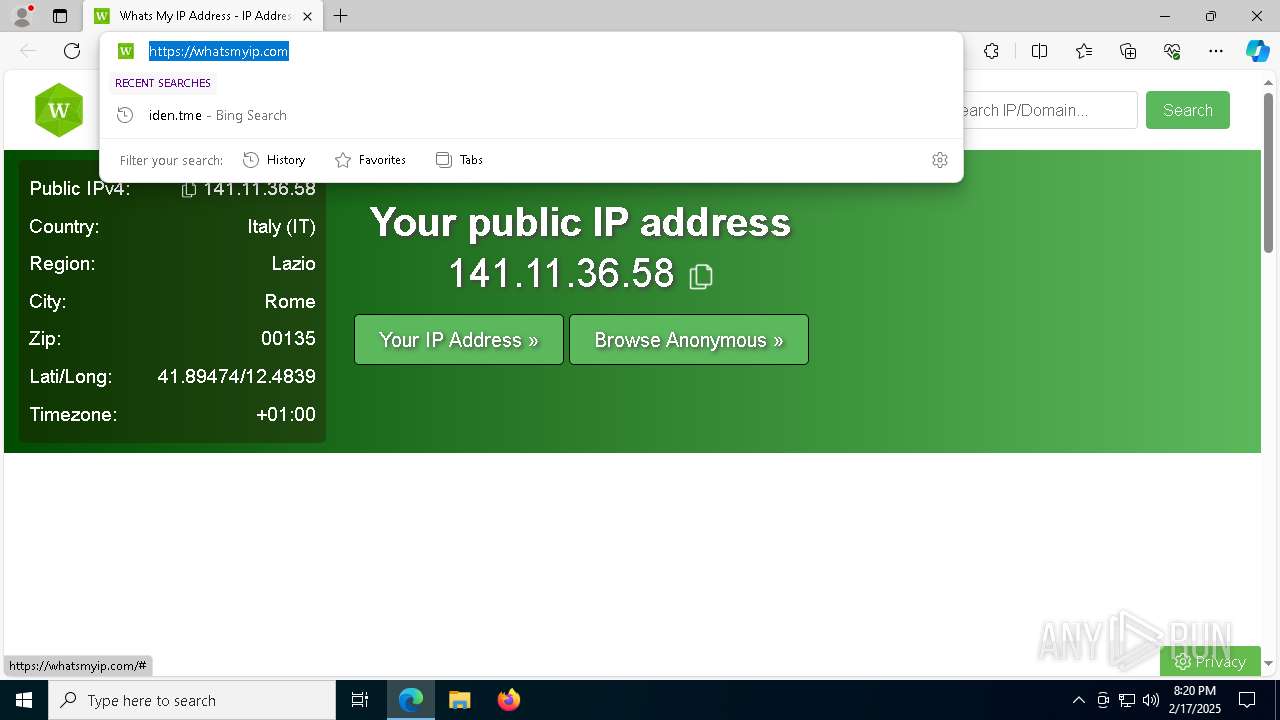Click the Timezone value +01:00
This screenshot has height=720, width=1280.
coord(286,414)
